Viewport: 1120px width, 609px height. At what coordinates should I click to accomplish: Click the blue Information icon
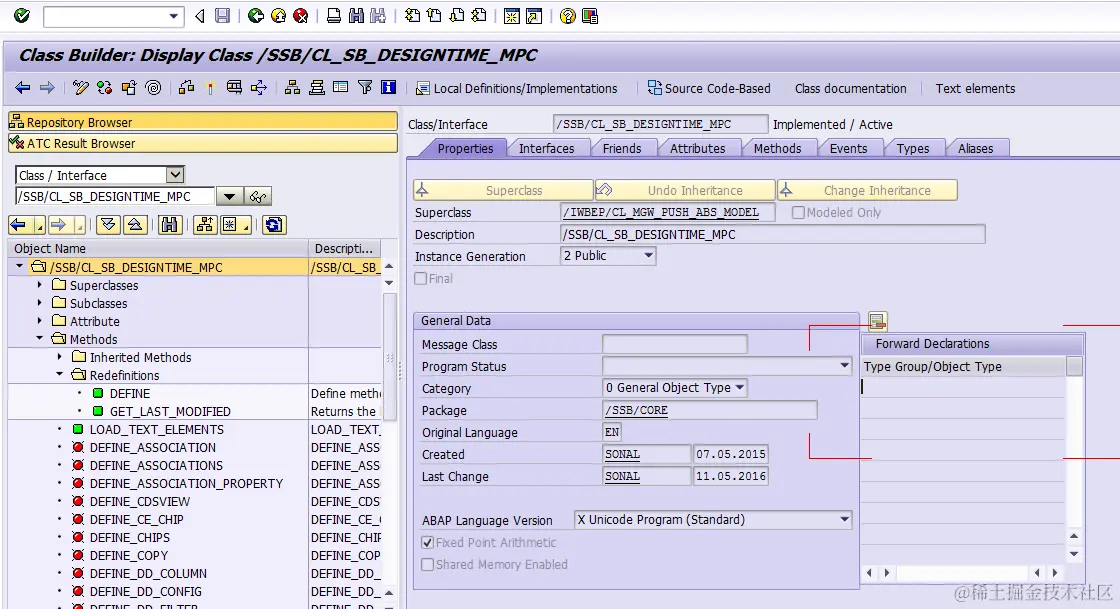[389, 88]
